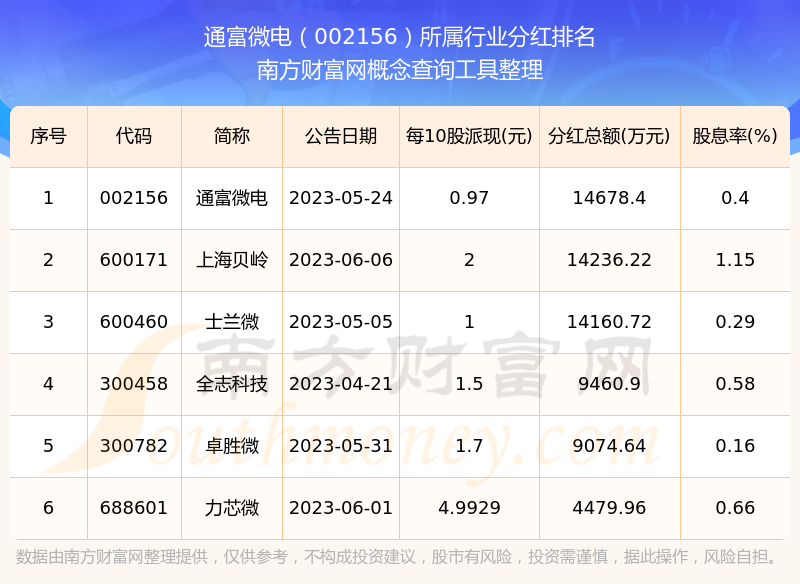
Task: Click row number 4 for 全志科技
Action: 48,384
